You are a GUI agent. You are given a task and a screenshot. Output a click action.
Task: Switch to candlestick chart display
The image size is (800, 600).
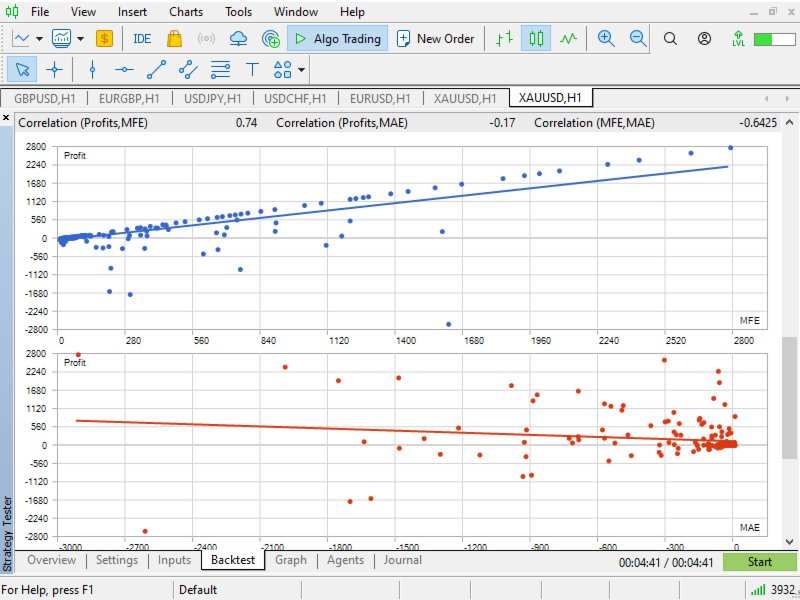click(x=536, y=39)
